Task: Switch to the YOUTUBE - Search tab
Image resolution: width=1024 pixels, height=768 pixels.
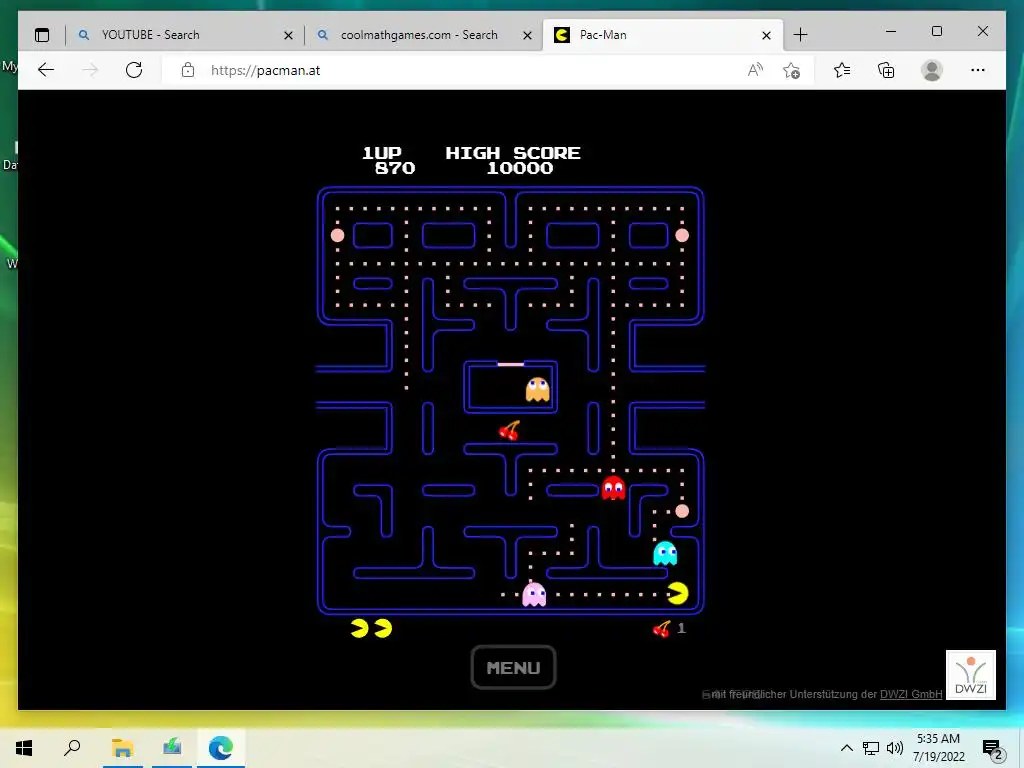Action: coord(185,35)
